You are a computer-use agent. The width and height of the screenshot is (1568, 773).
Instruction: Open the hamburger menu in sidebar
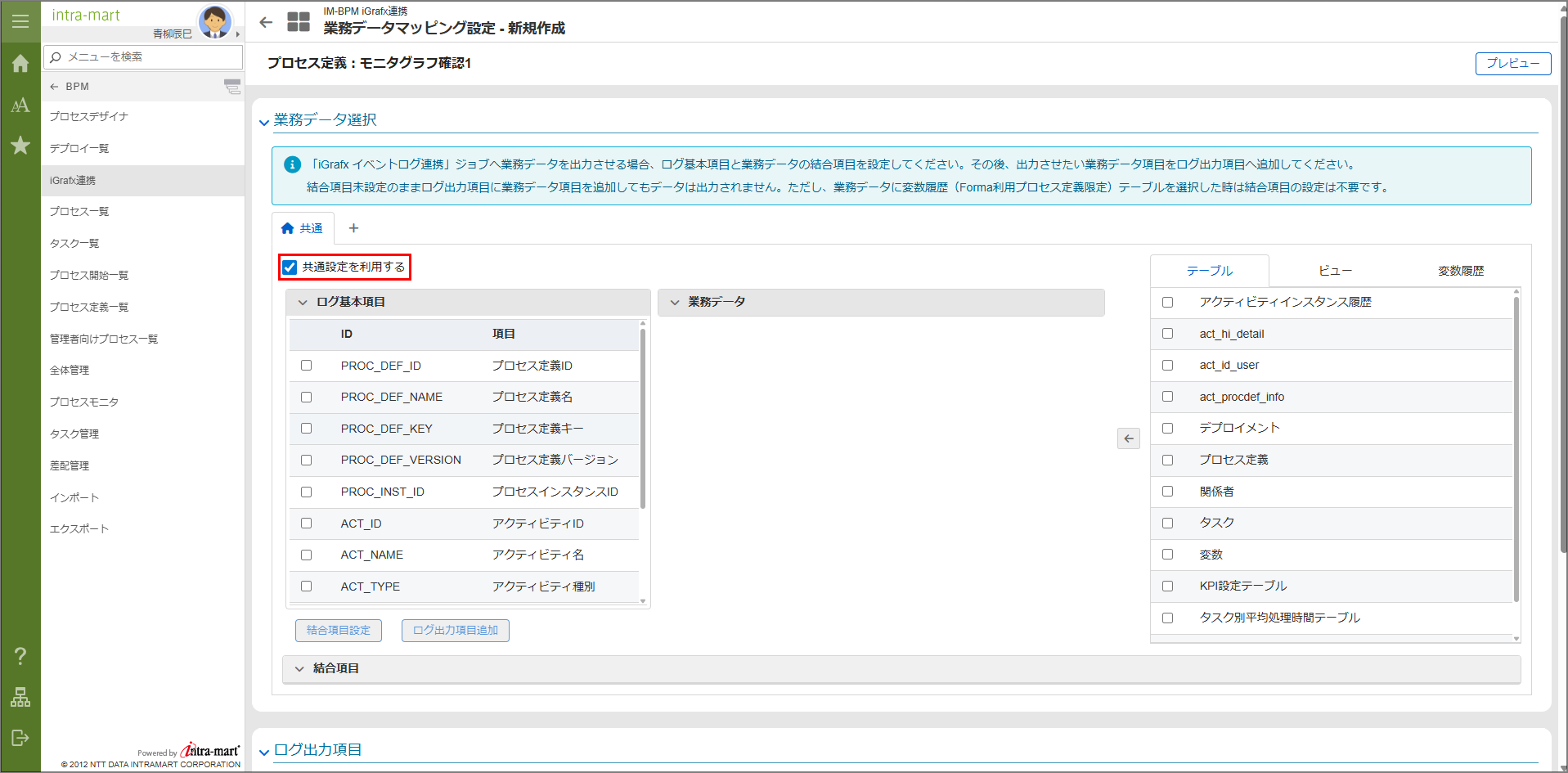[x=20, y=21]
